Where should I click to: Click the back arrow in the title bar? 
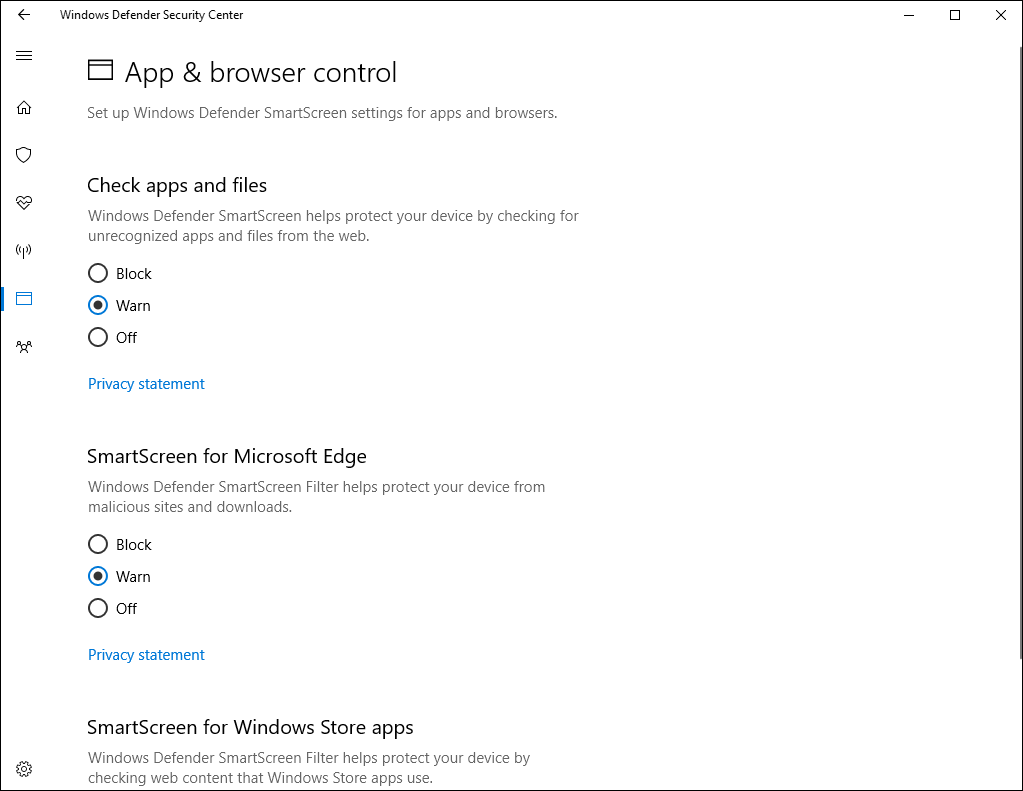pos(23,15)
